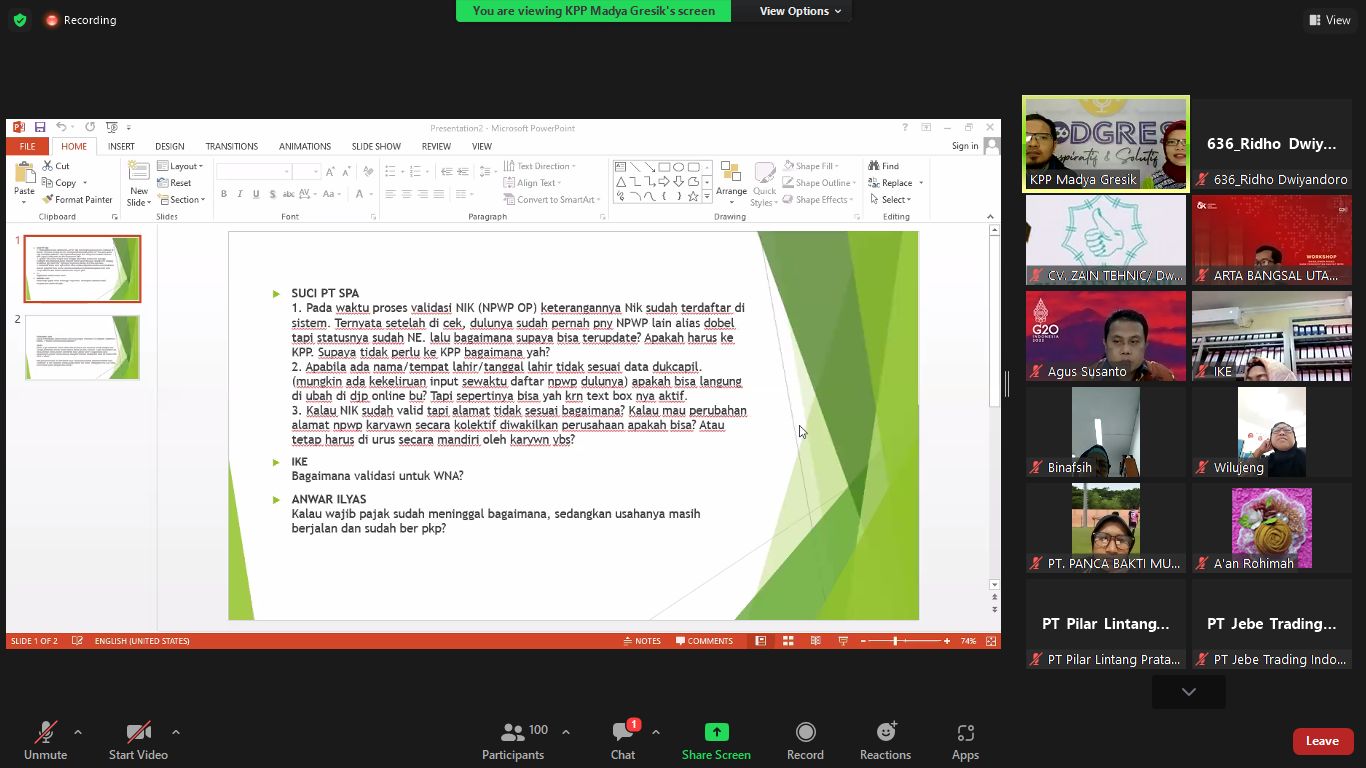This screenshot has height=768, width=1366.
Task: Switch the Zoom View layout
Action: click(1329, 20)
